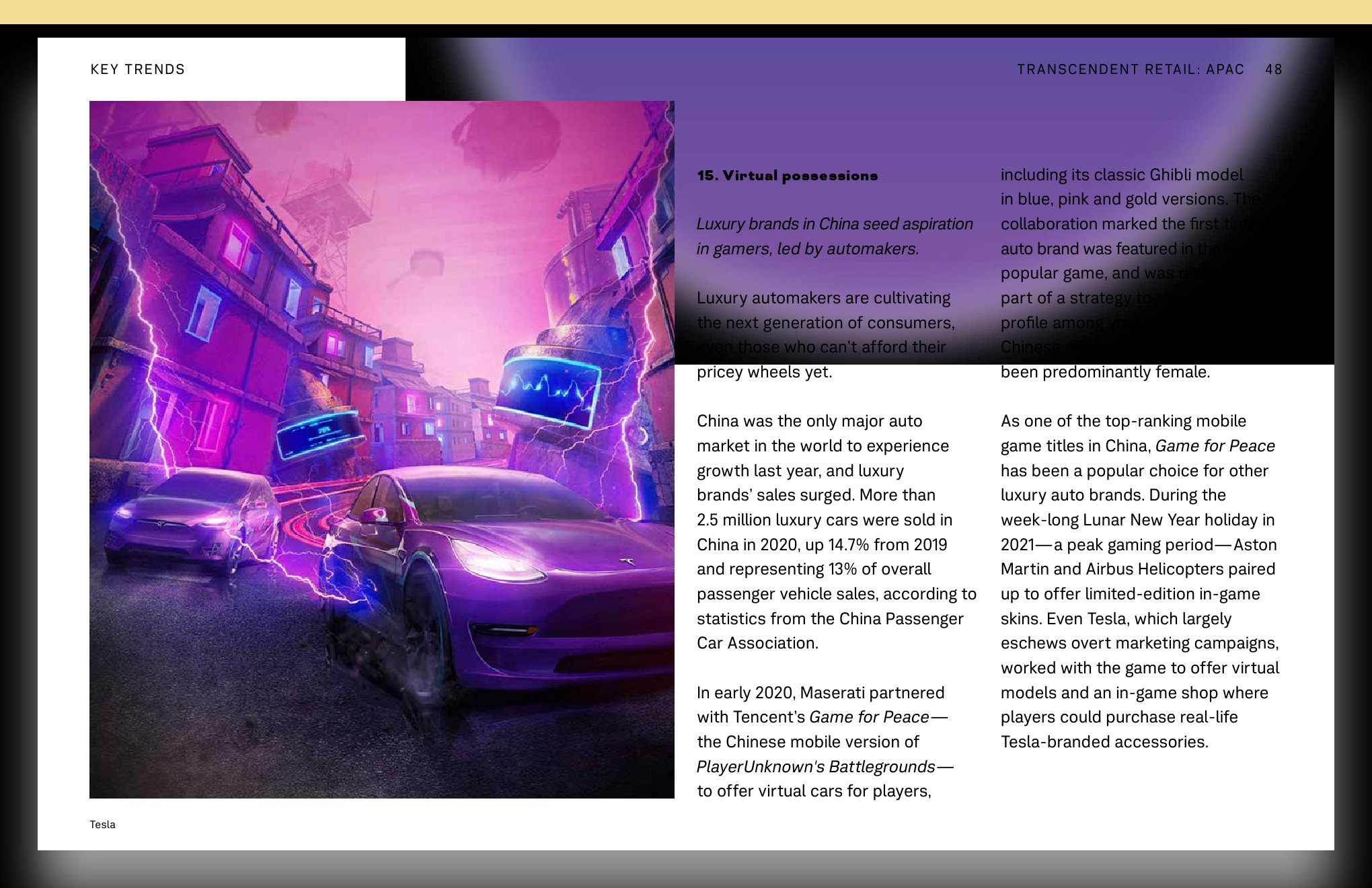Click italic 'PlayerUnknown's Battlegrounds' text
This screenshot has height=888, width=1372.
815,767
